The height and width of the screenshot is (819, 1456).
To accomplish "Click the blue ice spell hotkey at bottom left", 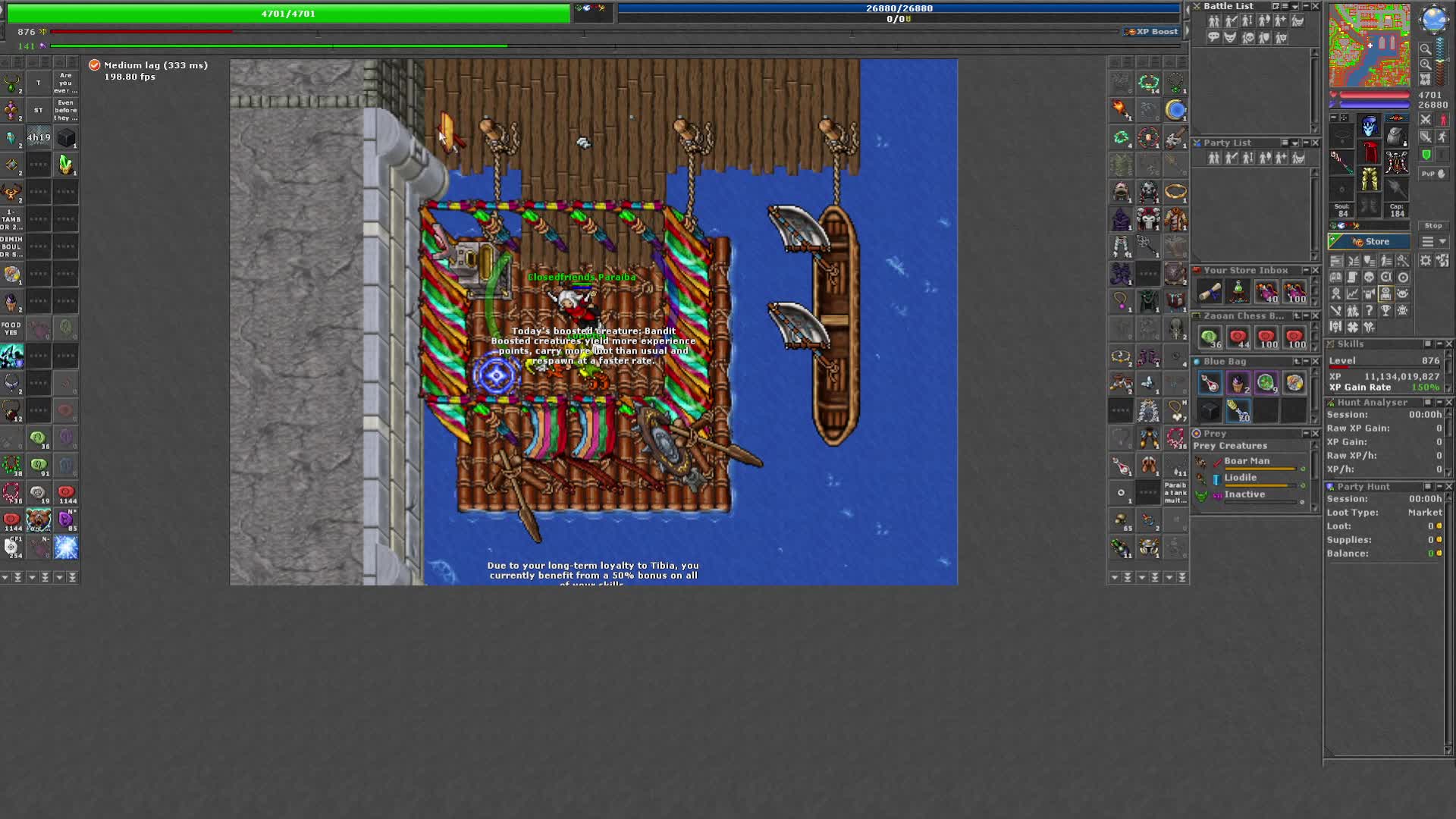I will (x=66, y=548).
